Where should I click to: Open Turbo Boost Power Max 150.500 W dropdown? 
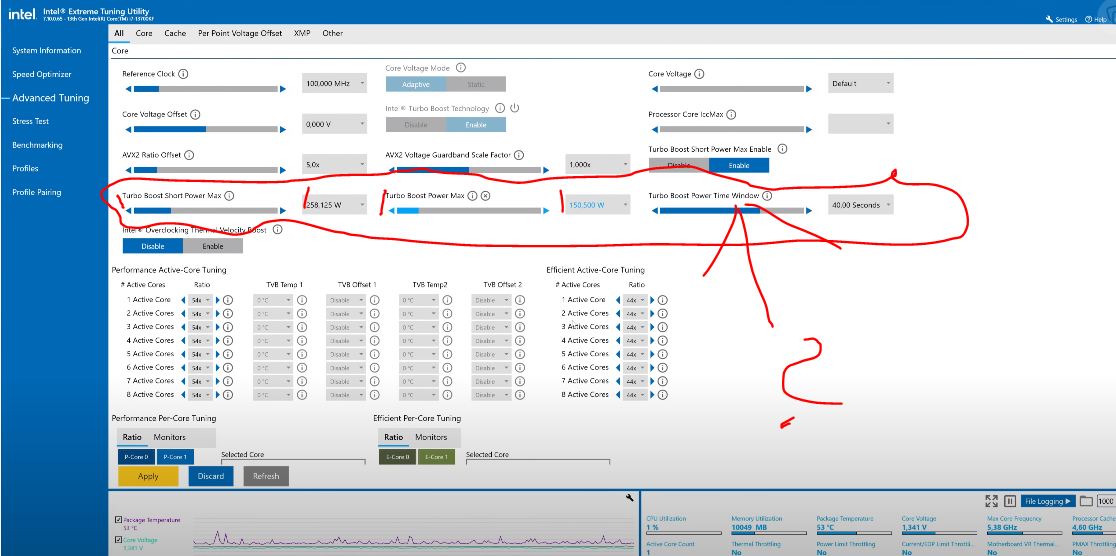pos(598,205)
